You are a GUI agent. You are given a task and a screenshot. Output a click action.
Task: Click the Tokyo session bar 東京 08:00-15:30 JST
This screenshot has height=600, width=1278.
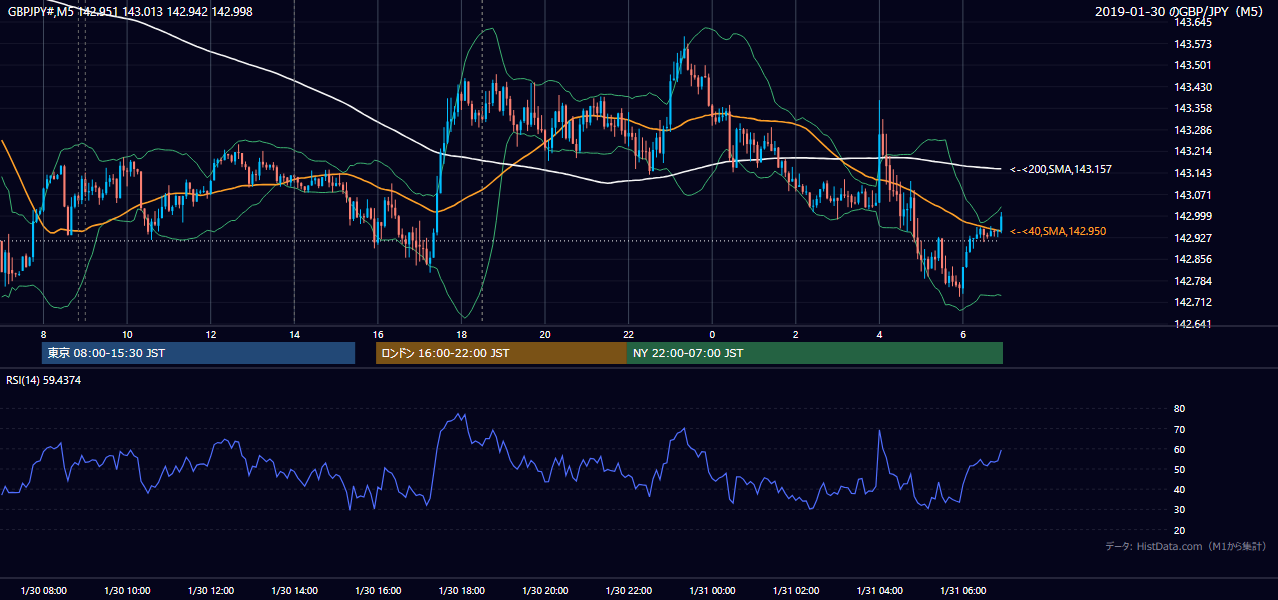[198, 353]
